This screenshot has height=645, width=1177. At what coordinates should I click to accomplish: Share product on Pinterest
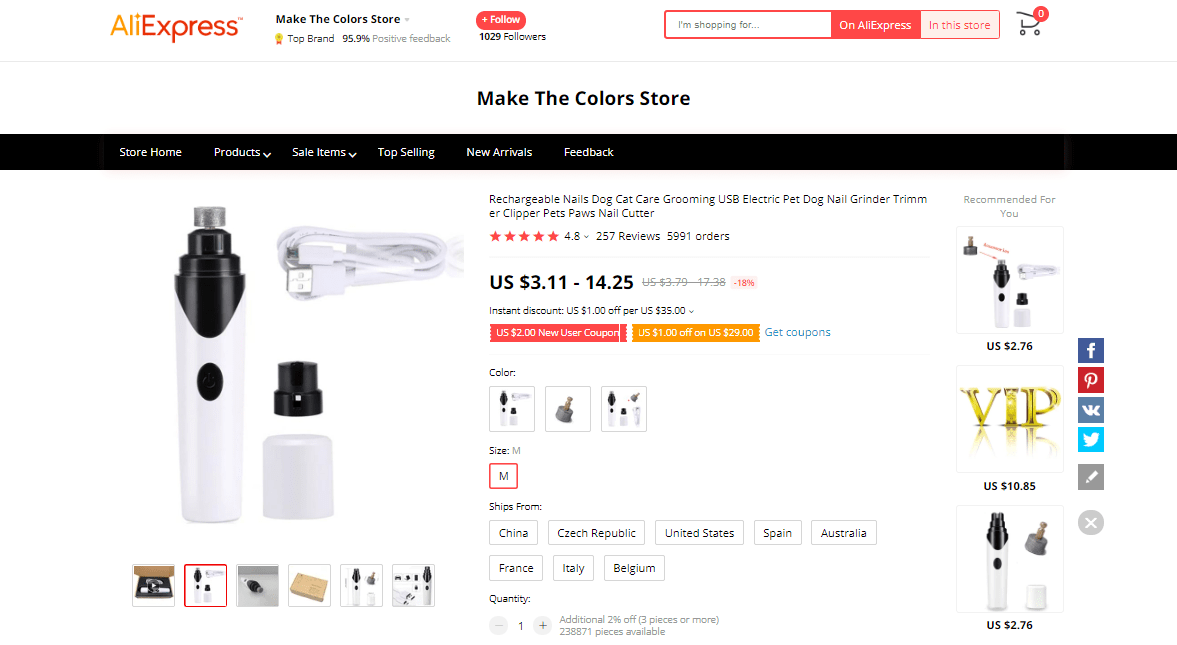[1090, 380]
